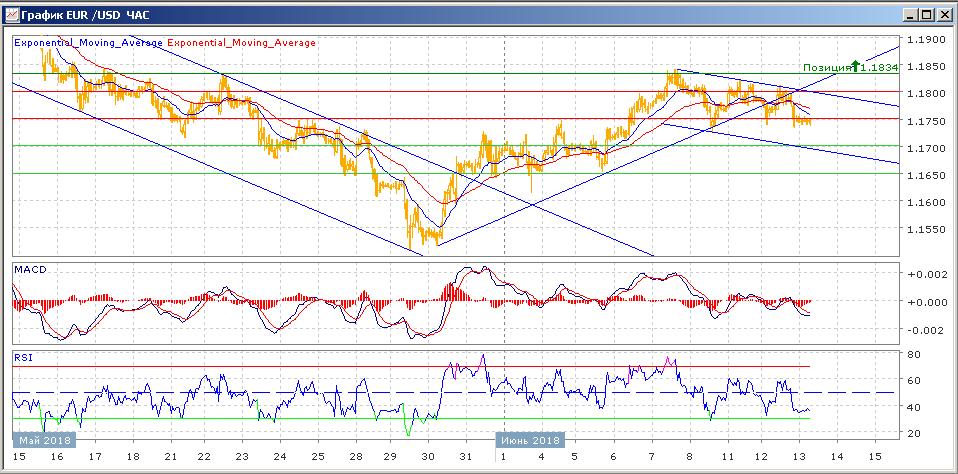Click the Май 2018 month marker
The height and width of the screenshot is (474, 958).
point(44,440)
